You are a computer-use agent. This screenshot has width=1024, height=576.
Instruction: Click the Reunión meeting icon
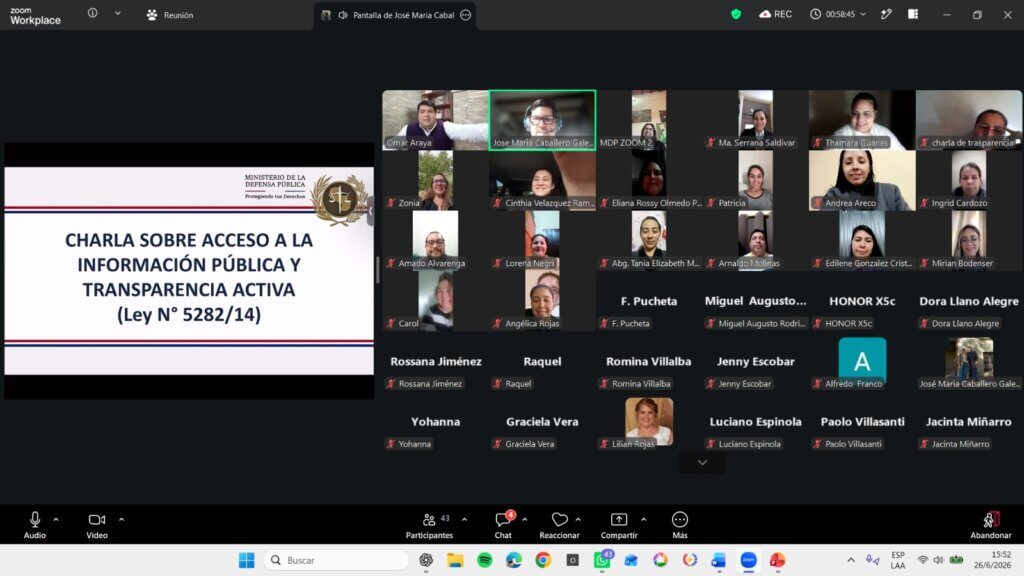(x=152, y=15)
